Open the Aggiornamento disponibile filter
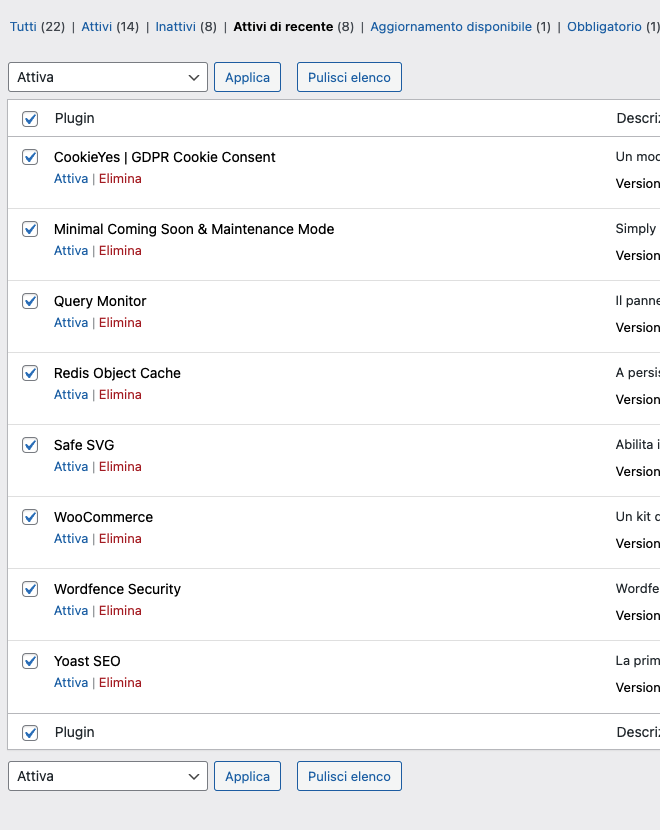 point(451,27)
